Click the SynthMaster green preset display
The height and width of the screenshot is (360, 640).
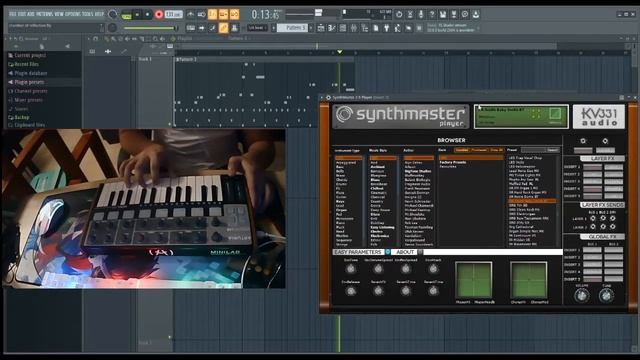click(x=521, y=116)
